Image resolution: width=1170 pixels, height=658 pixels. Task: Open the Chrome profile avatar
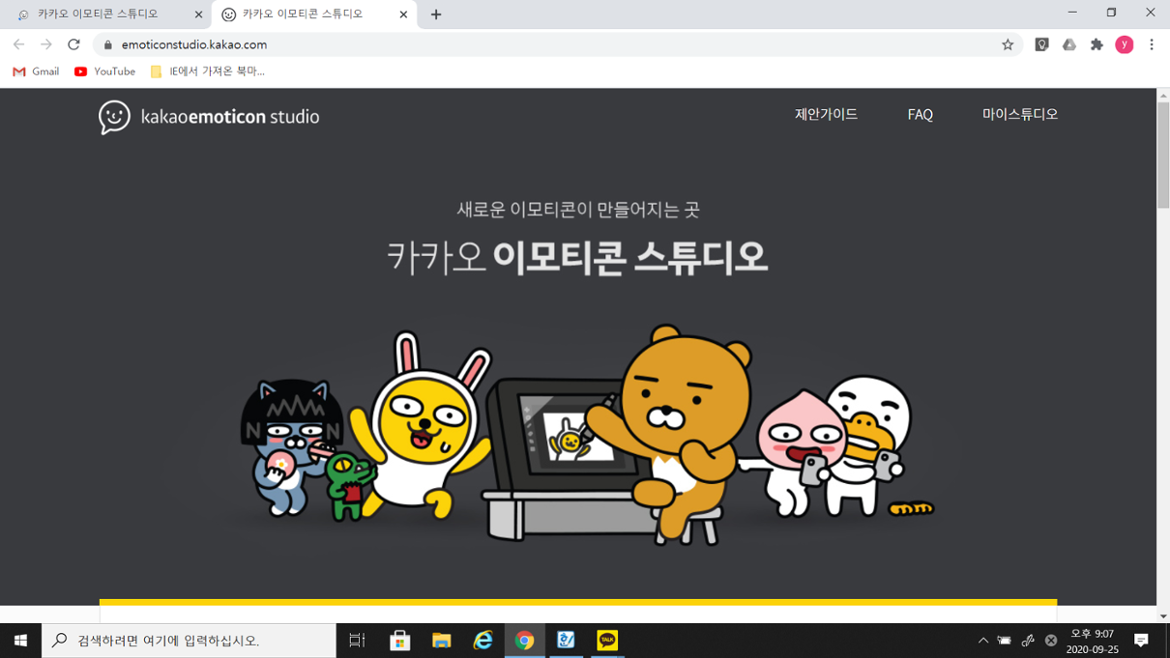1124,45
